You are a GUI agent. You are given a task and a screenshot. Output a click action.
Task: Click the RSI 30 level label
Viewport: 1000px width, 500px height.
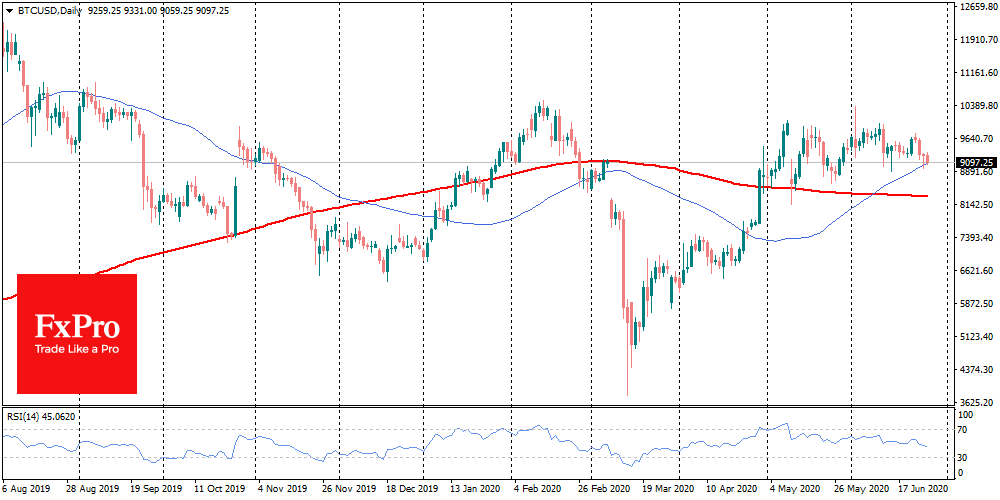click(x=964, y=458)
